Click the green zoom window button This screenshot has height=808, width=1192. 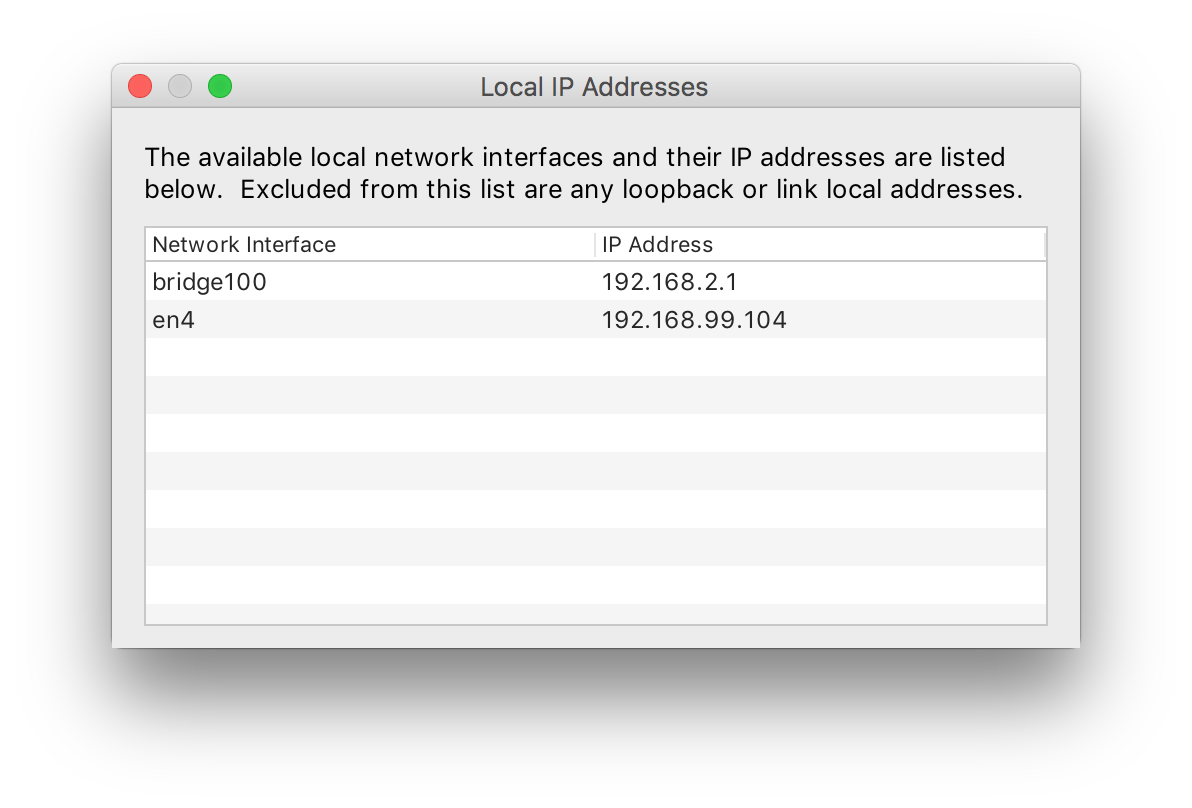coord(220,87)
